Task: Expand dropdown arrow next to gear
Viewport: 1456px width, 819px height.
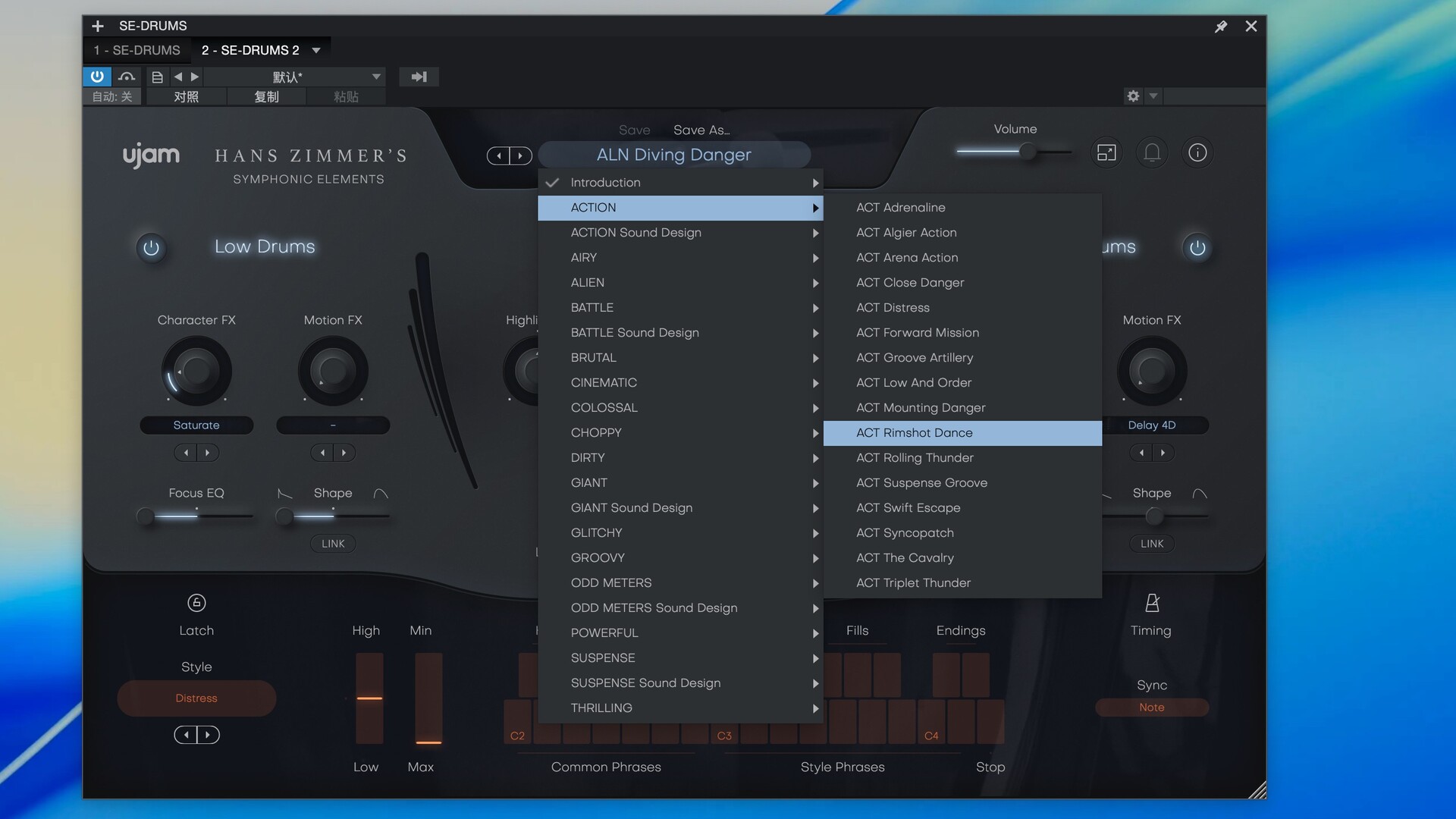Action: [x=1153, y=96]
